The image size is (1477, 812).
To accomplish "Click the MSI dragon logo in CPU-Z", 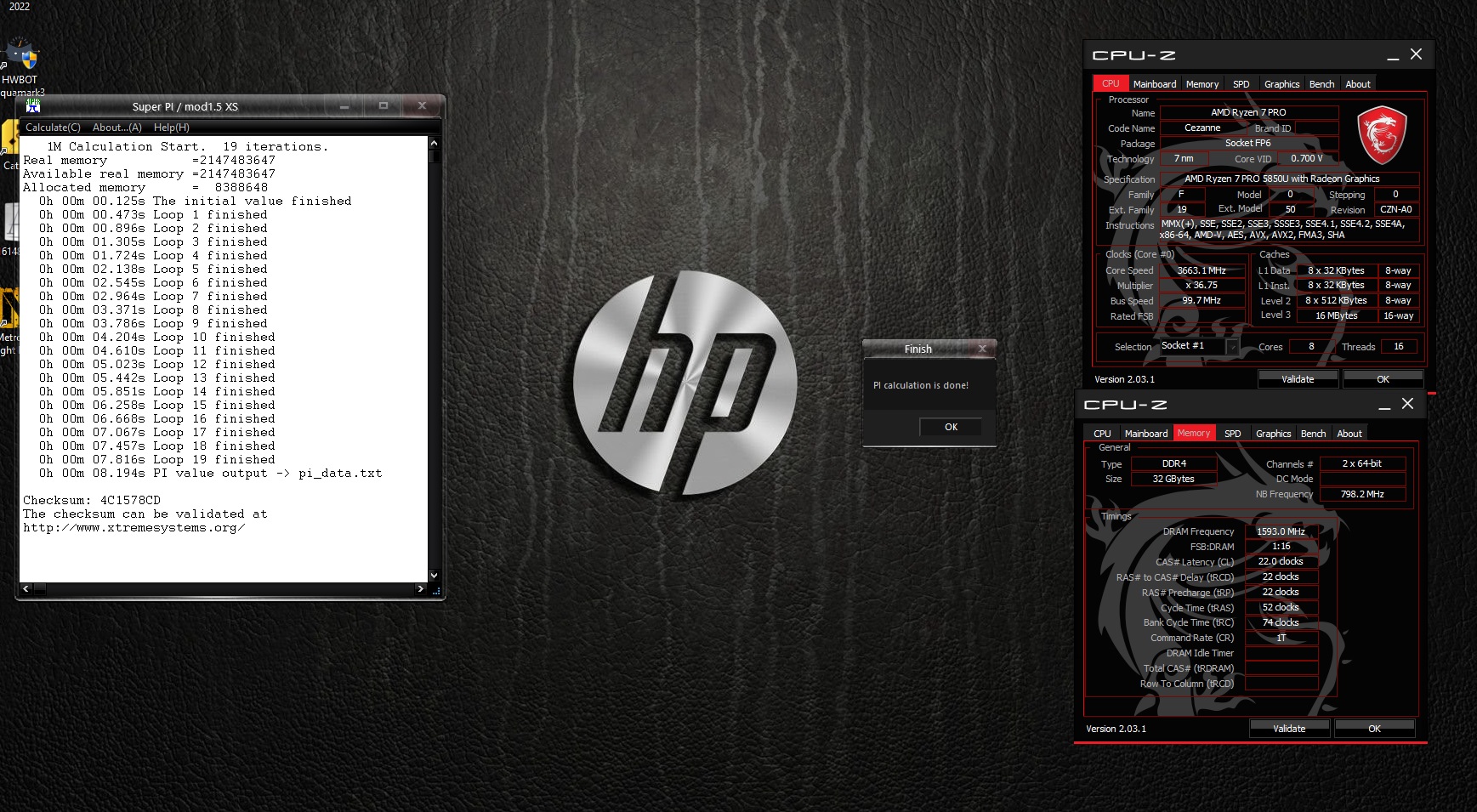I will pos(1381,135).
